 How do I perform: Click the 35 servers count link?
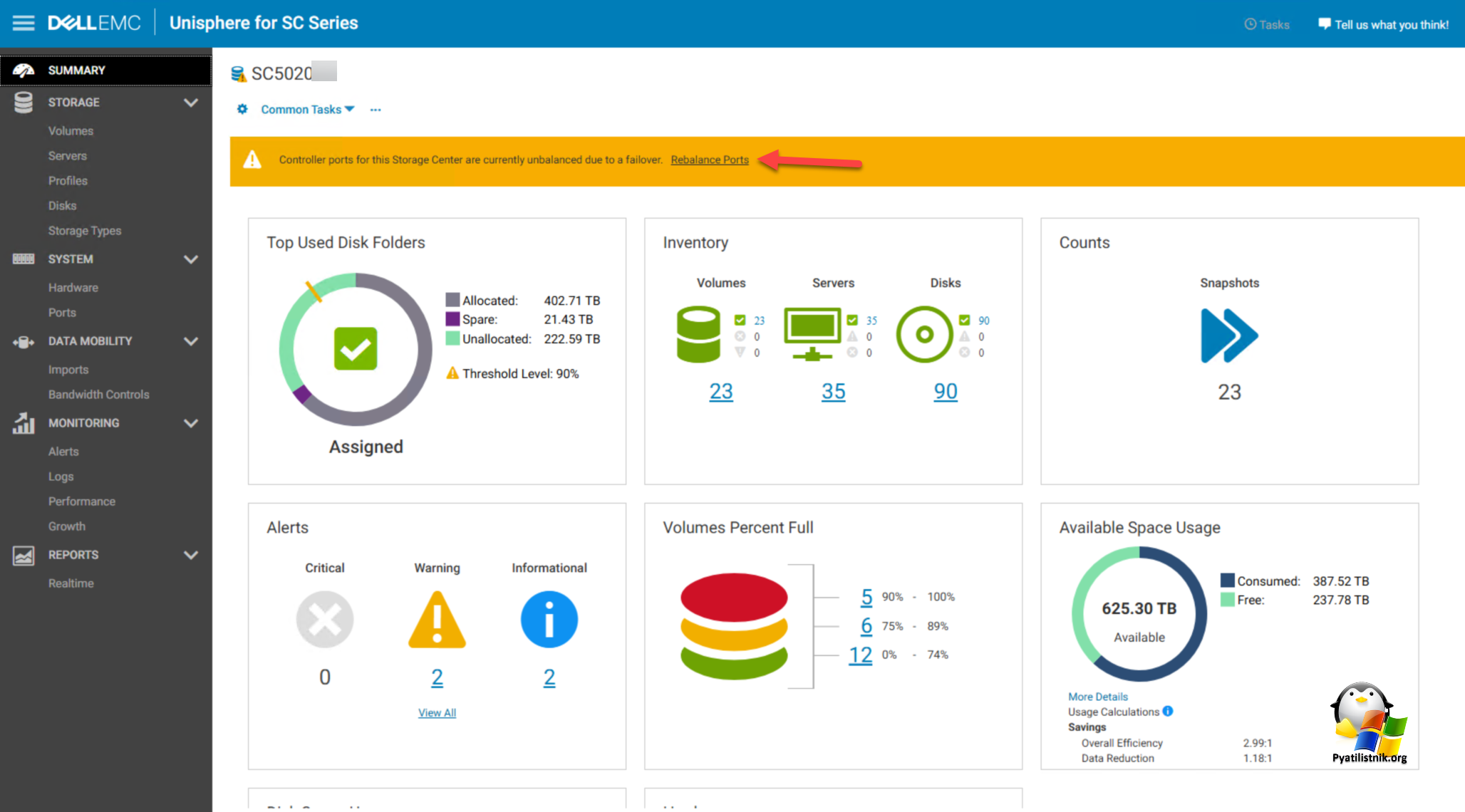pyautogui.click(x=833, y=391)
